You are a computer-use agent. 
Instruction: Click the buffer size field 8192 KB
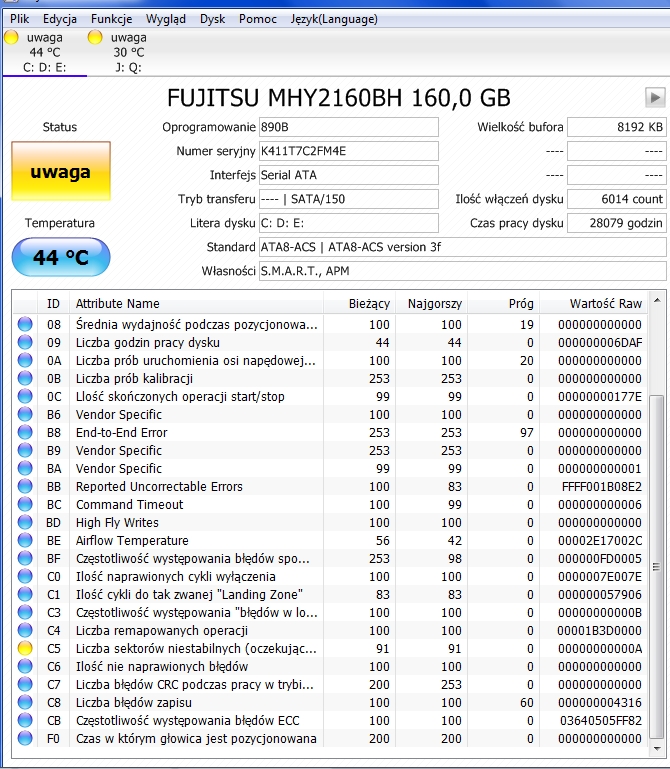click(617, 127)
